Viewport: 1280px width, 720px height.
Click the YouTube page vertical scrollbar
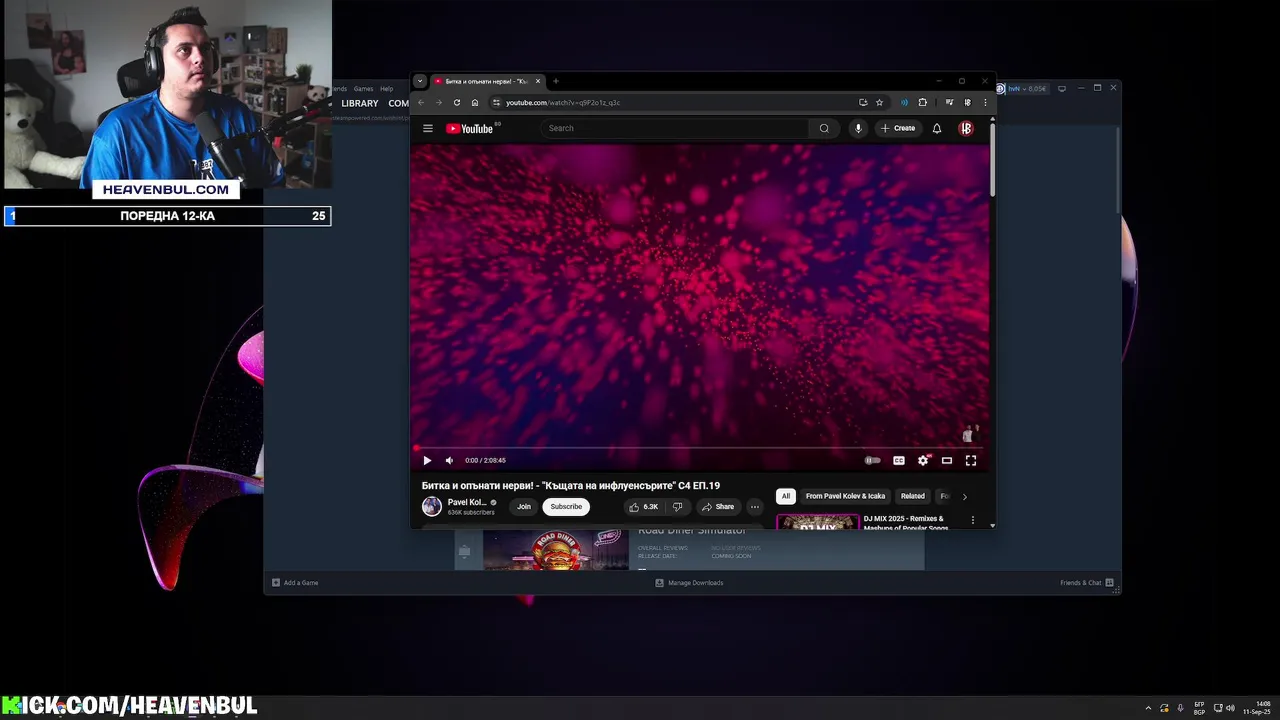pos(992,160)
